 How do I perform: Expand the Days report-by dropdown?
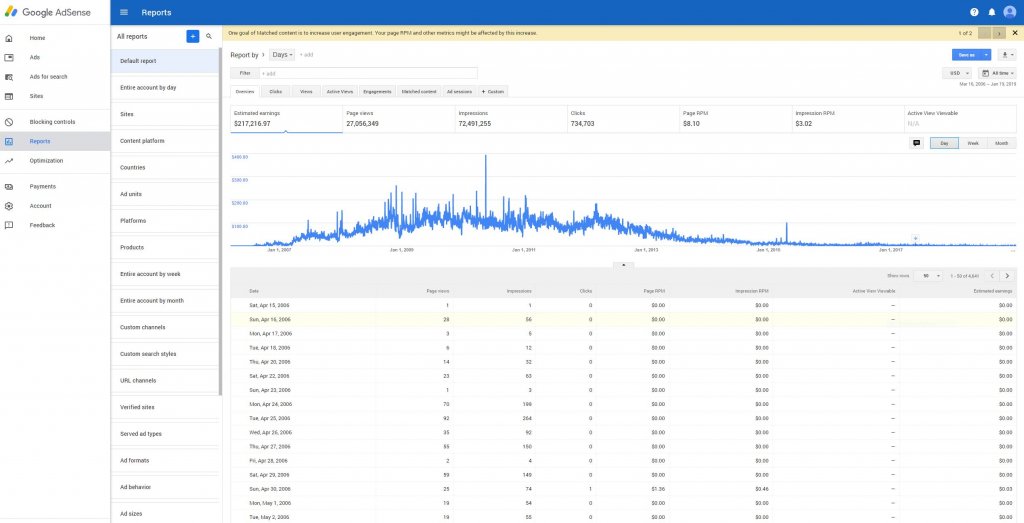(283, 55)
